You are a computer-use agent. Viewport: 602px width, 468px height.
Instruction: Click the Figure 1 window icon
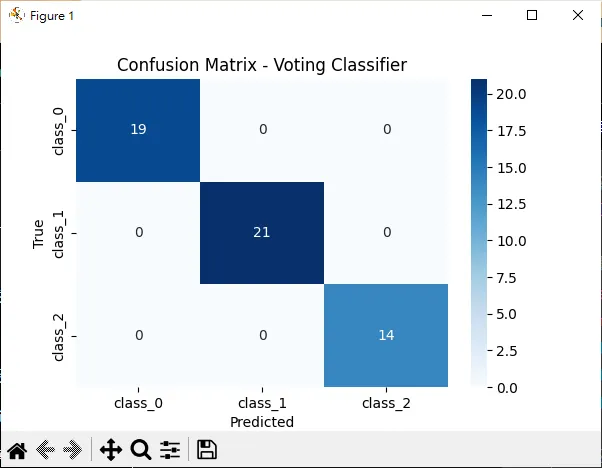point(16,15)
